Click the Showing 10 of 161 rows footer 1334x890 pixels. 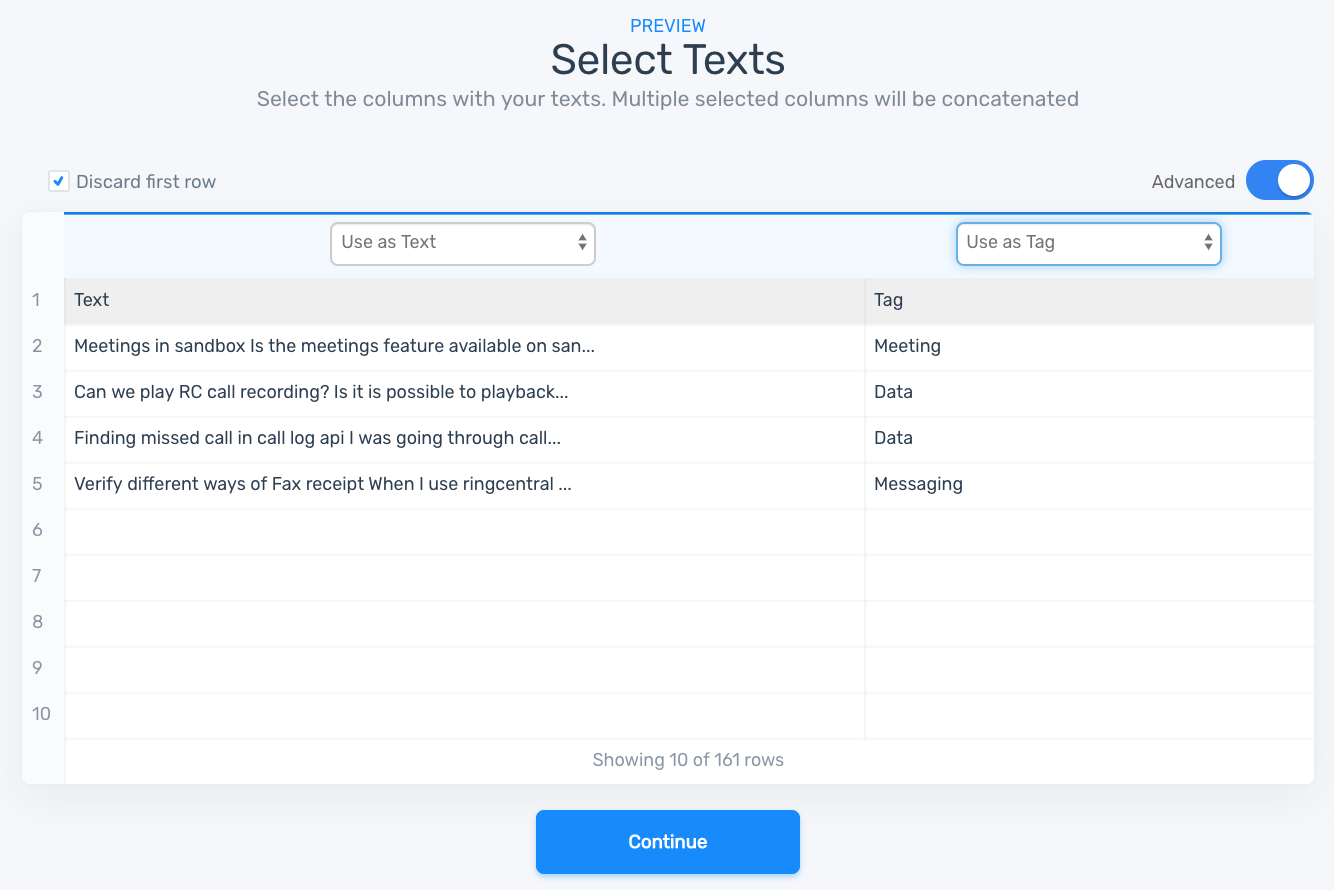coord(688,760)
